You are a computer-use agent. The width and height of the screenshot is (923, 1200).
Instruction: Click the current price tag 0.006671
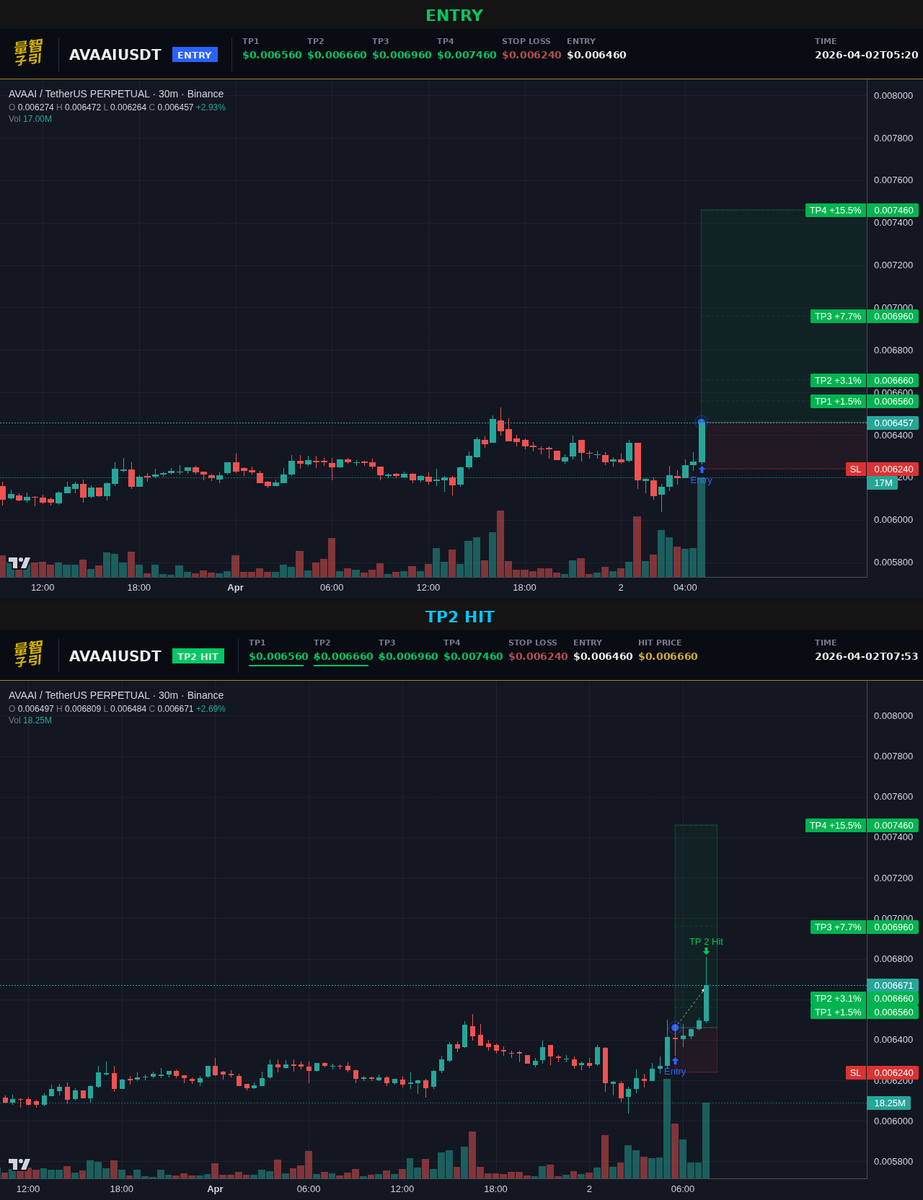[x=893, y=985]
